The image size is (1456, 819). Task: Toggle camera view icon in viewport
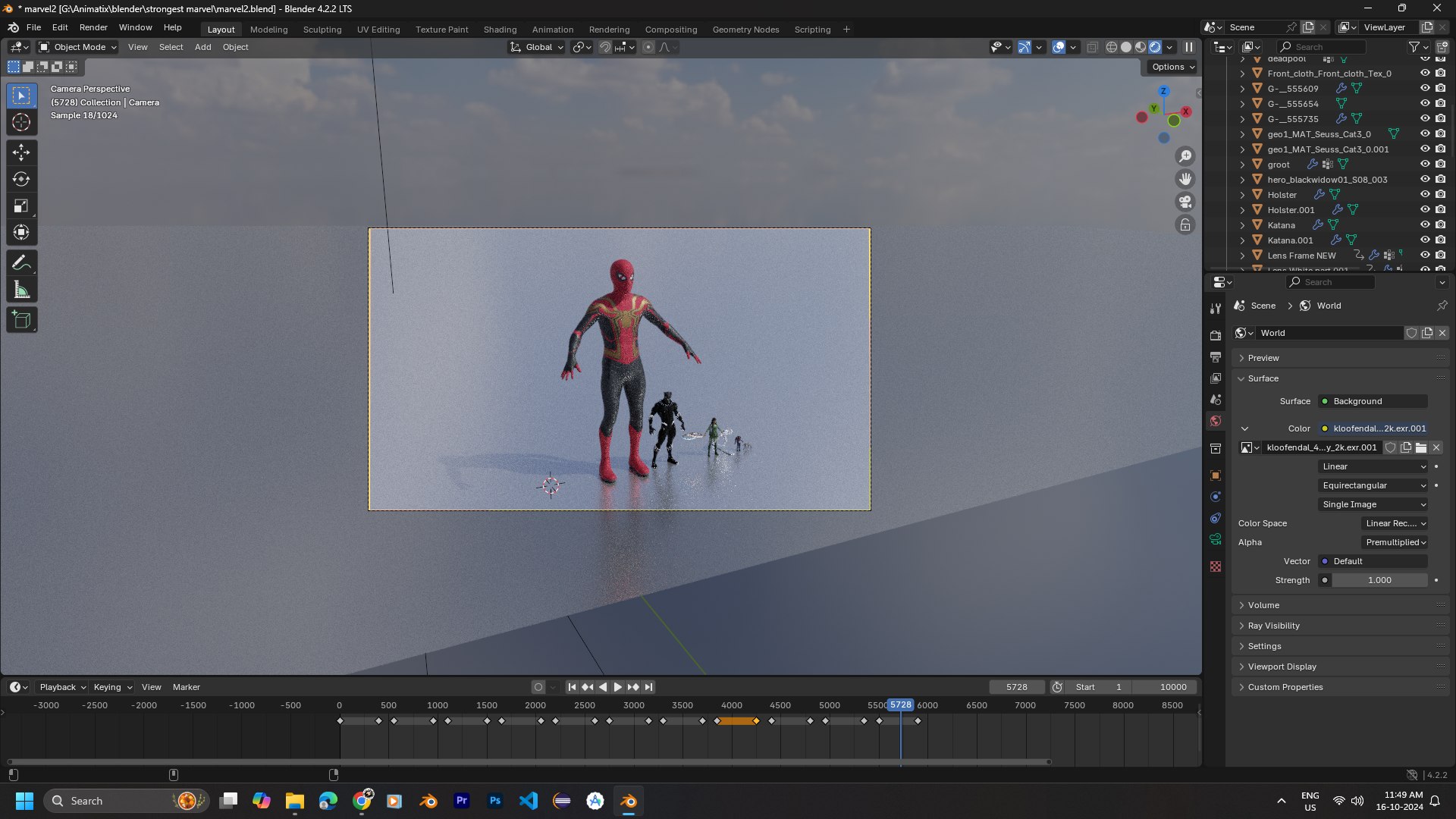coord(1185,202)
